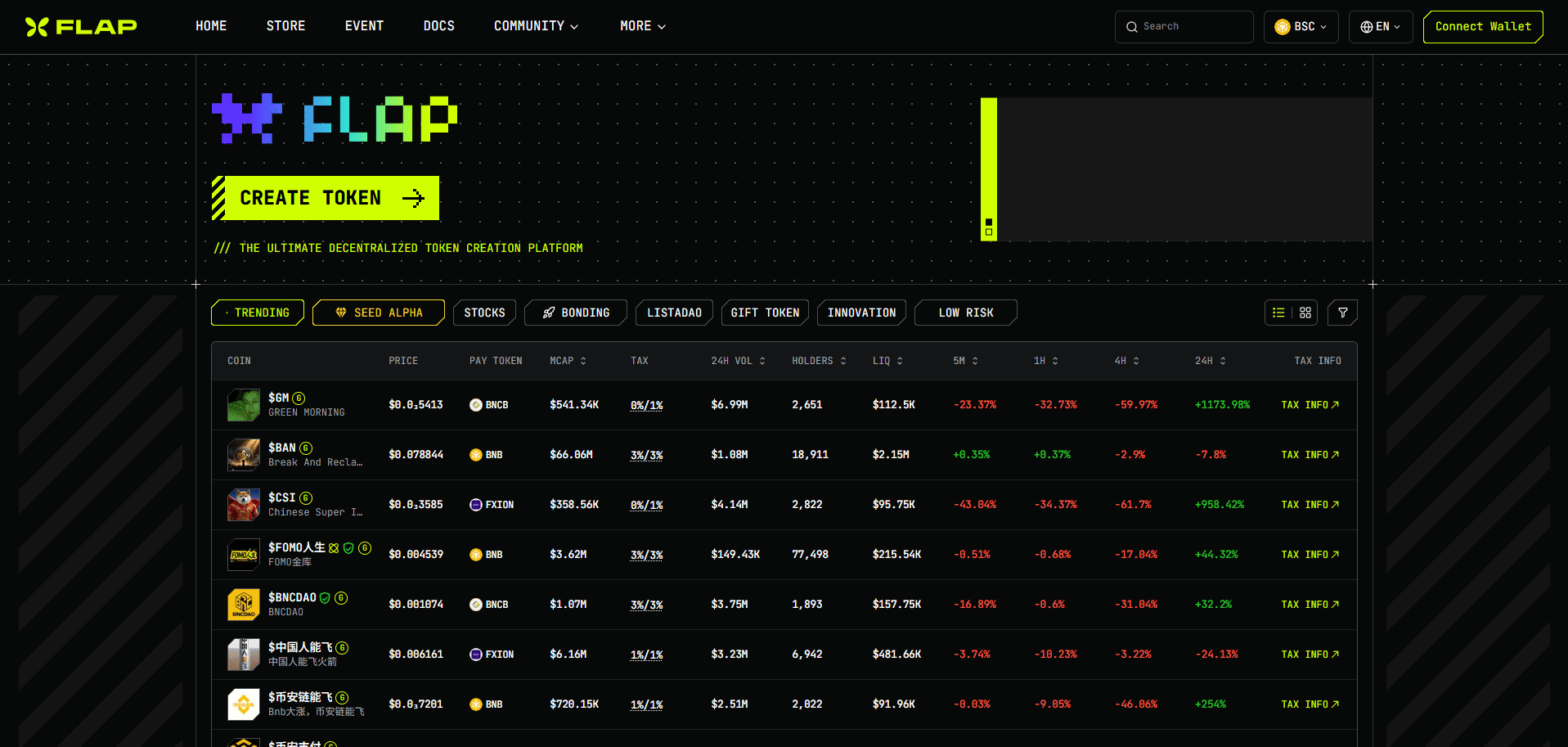Image resolution: width=1568 pixels, height=747 pixels.
Task: Open the DOCS page
Action: click(439, 26)
